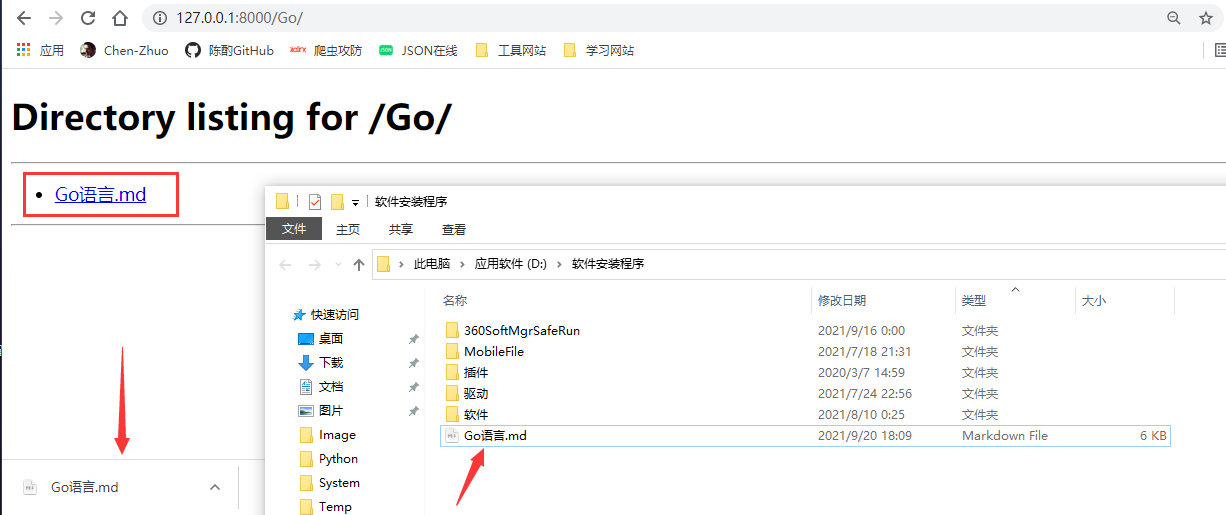The image size is (1226, 515).
Task: Unpin 文档 pin icon
Action: click(413, 387)
